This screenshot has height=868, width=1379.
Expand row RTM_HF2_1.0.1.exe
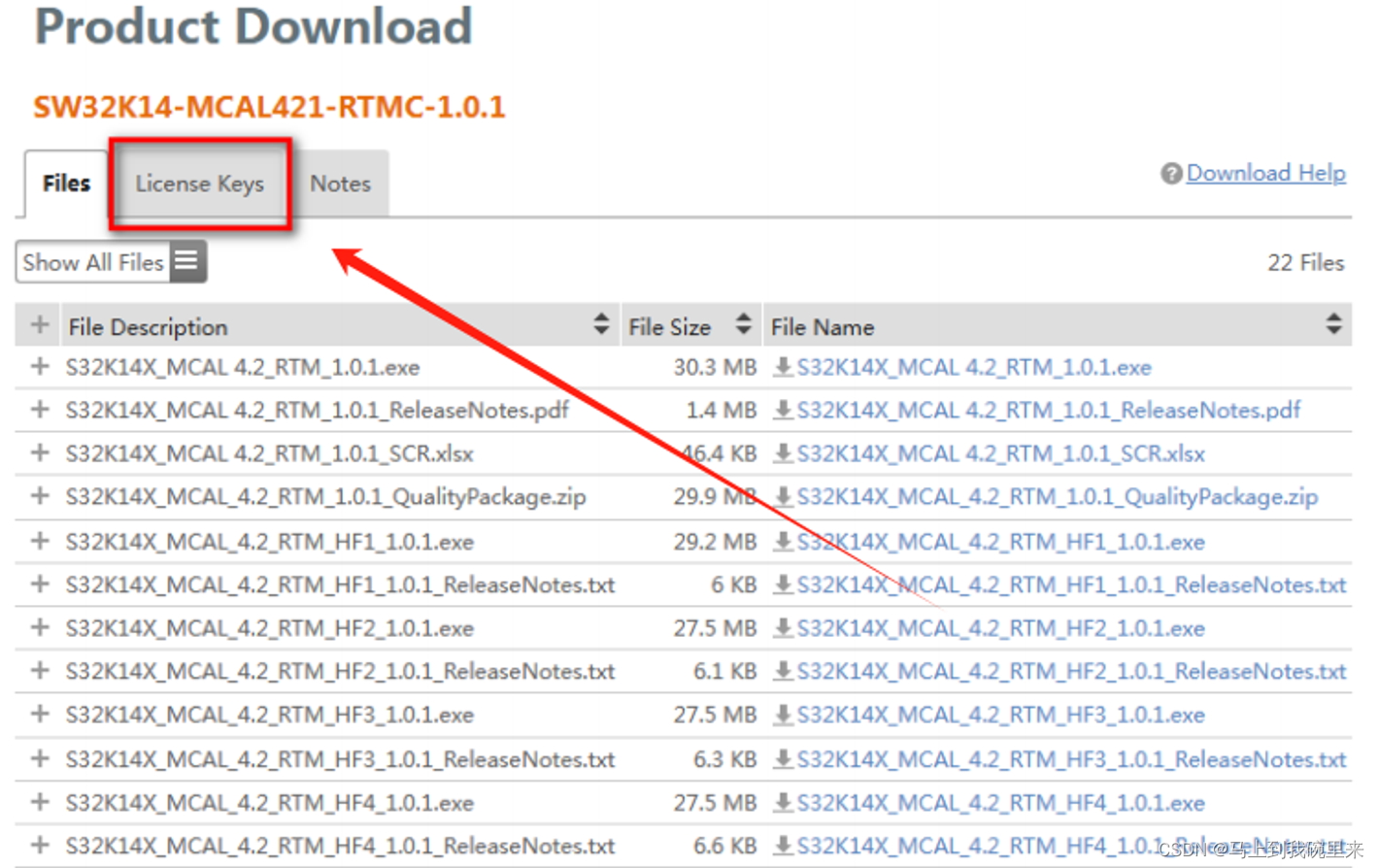click(x=40, y=628)
